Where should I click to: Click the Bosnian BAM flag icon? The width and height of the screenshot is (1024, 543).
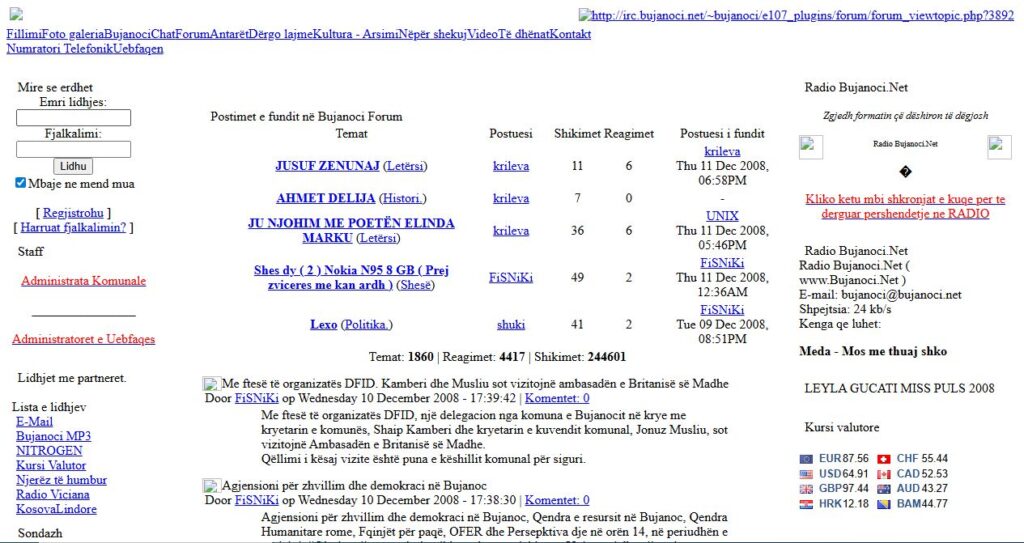(x=884, y=504)
